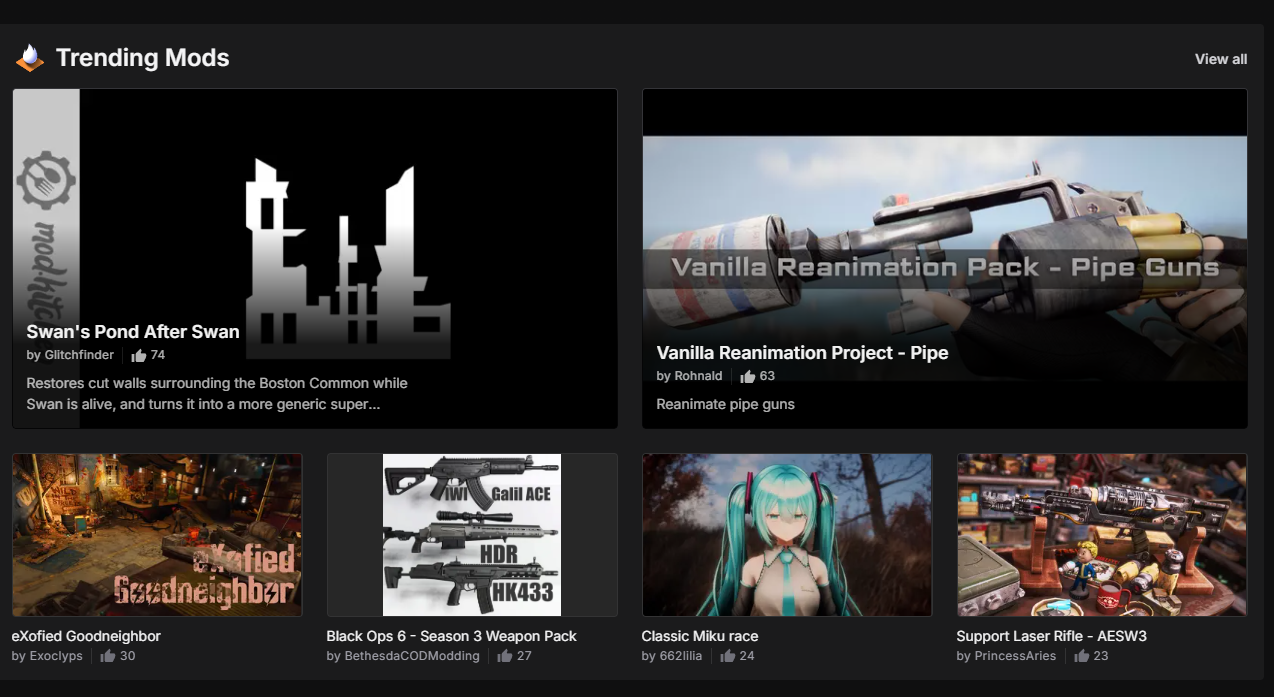Click the endorsement count 24
The width and height of the screenshot is (1274, 697).
coord(747,656)
